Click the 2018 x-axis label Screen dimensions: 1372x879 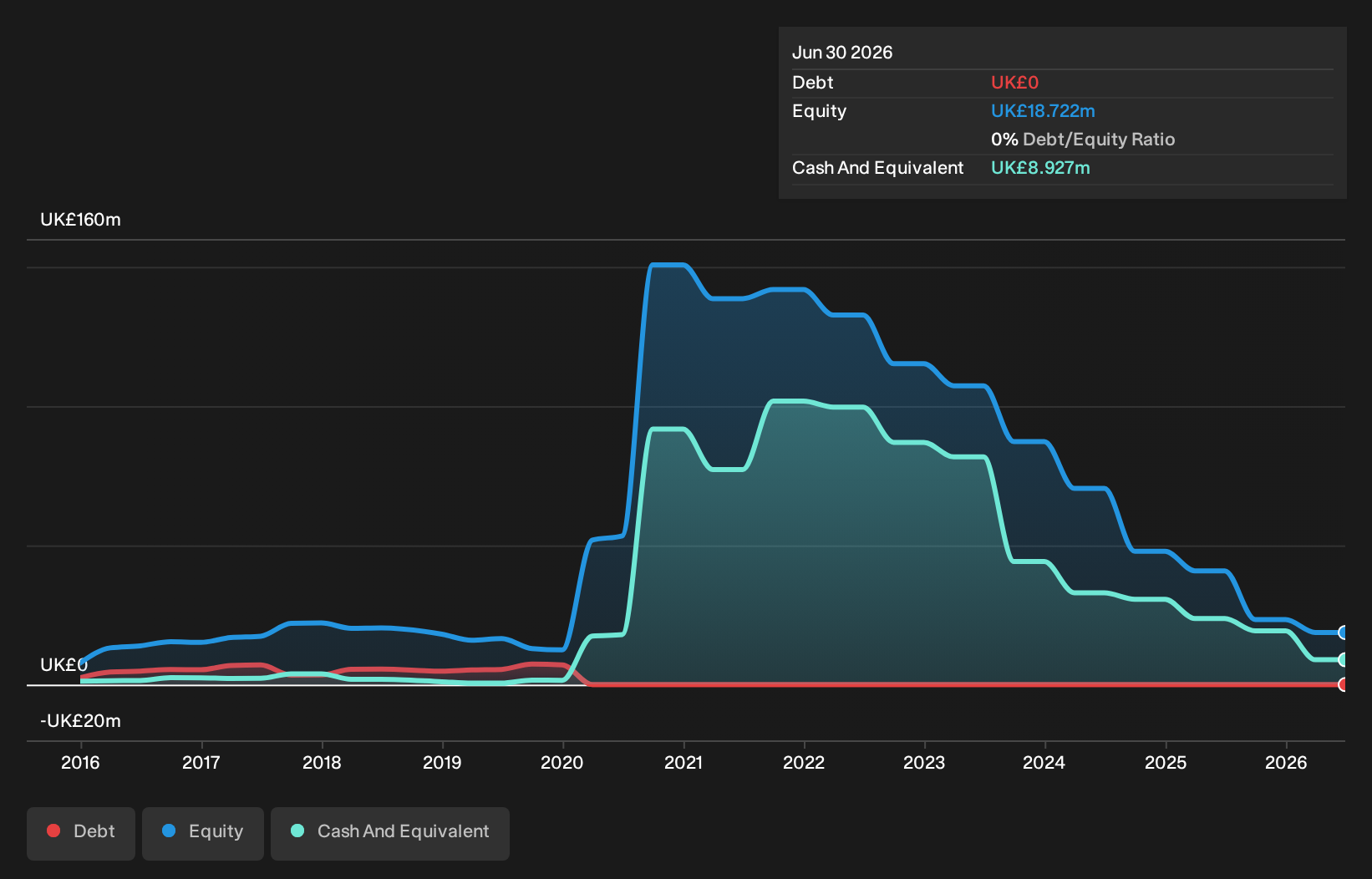(x=322, y=762)
